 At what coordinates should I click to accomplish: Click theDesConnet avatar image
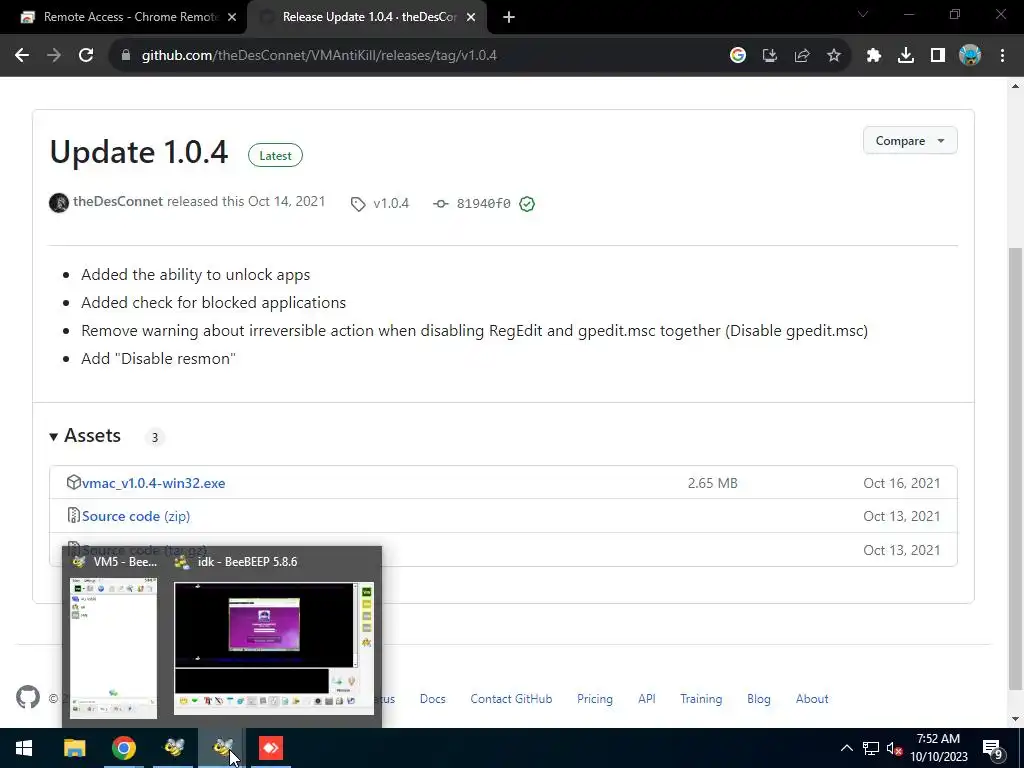(x=59, y=202)
